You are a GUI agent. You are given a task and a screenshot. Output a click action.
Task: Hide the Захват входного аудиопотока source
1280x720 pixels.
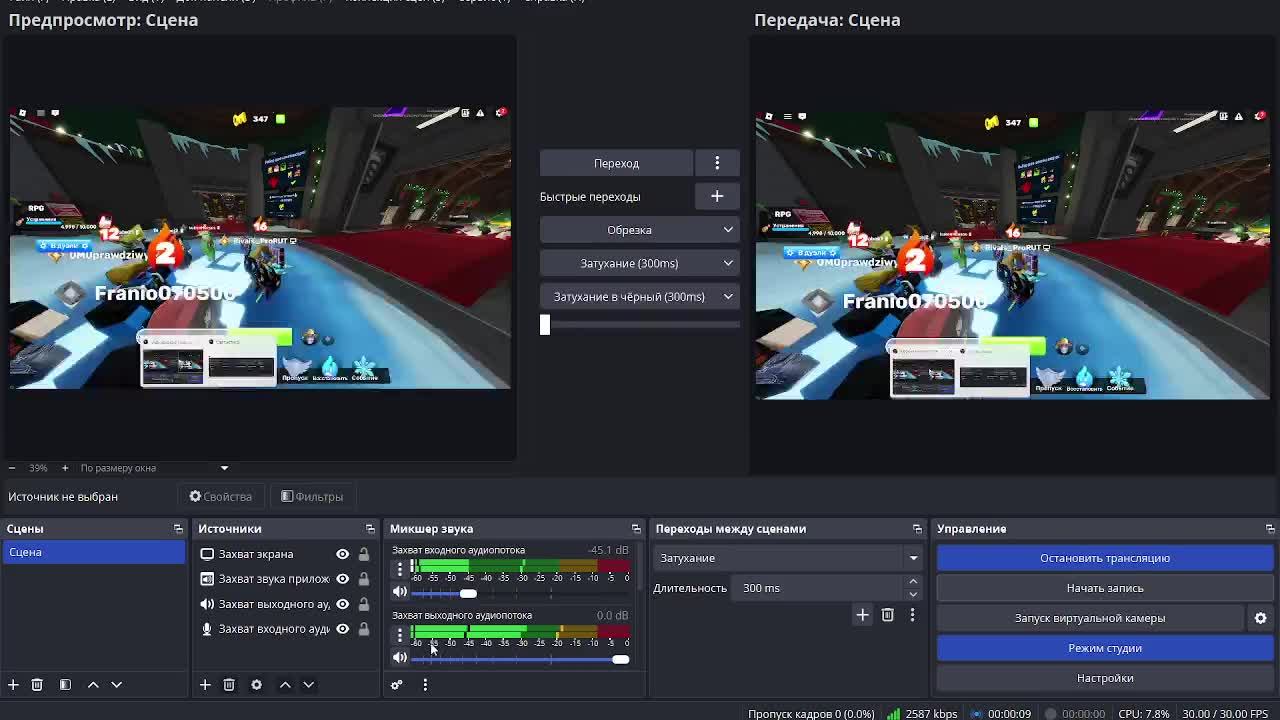point(342,629)
